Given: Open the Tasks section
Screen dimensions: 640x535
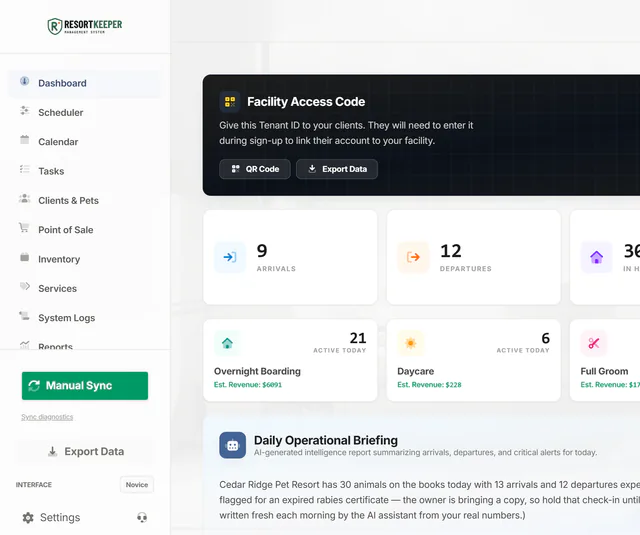Looking at the screenshot, I should 85,171.
